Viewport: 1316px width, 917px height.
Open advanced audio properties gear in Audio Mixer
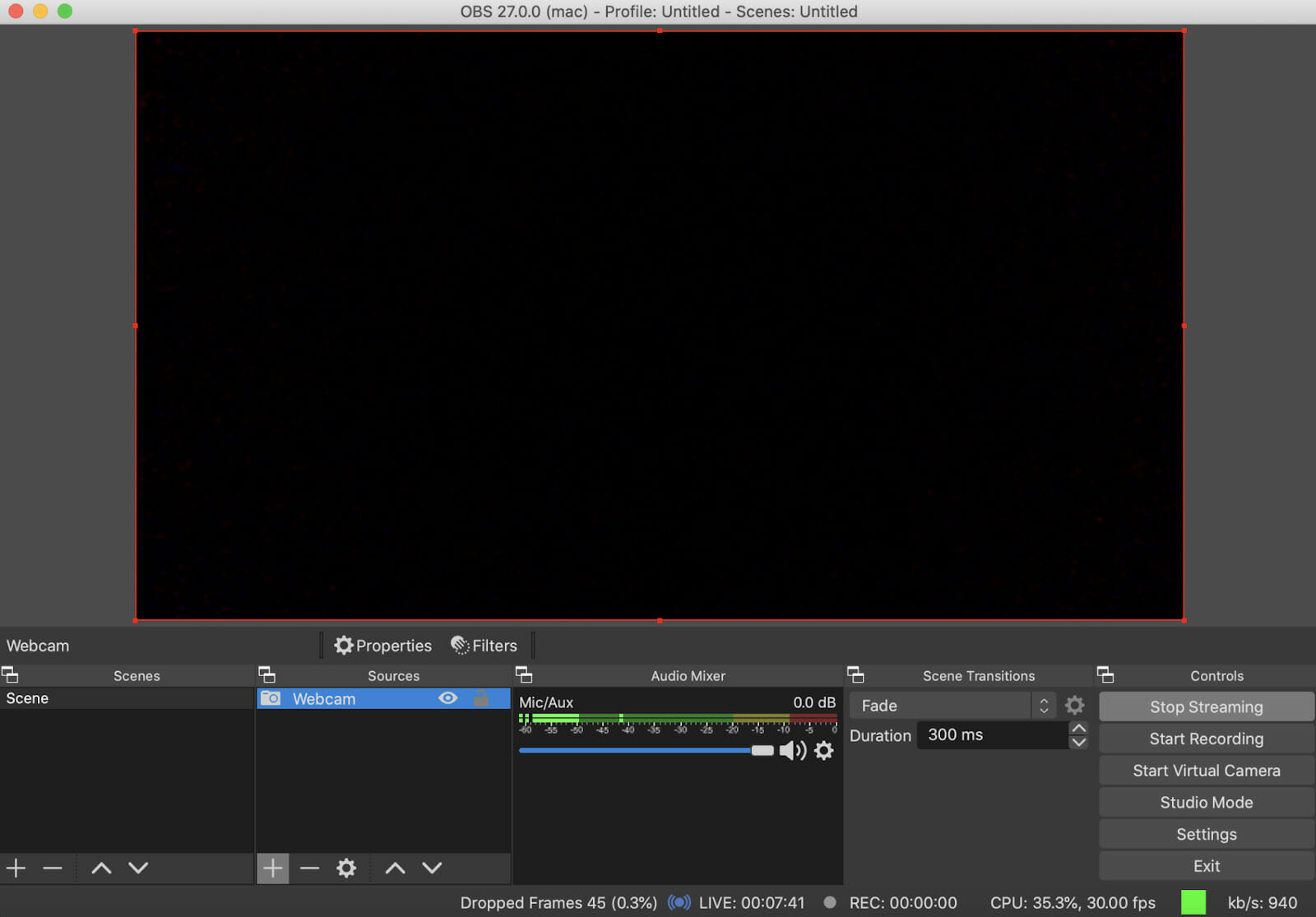coord(823,751)
